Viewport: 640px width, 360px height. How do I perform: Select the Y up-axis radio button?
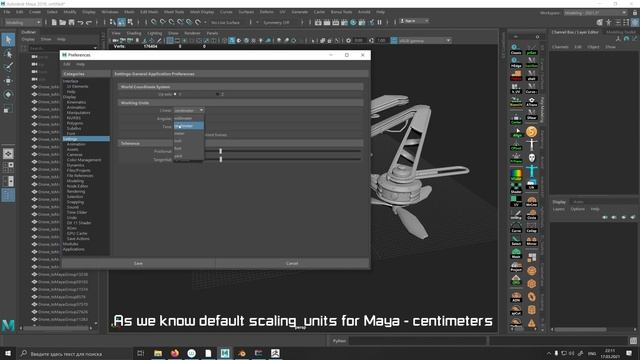tap(175, 94)
